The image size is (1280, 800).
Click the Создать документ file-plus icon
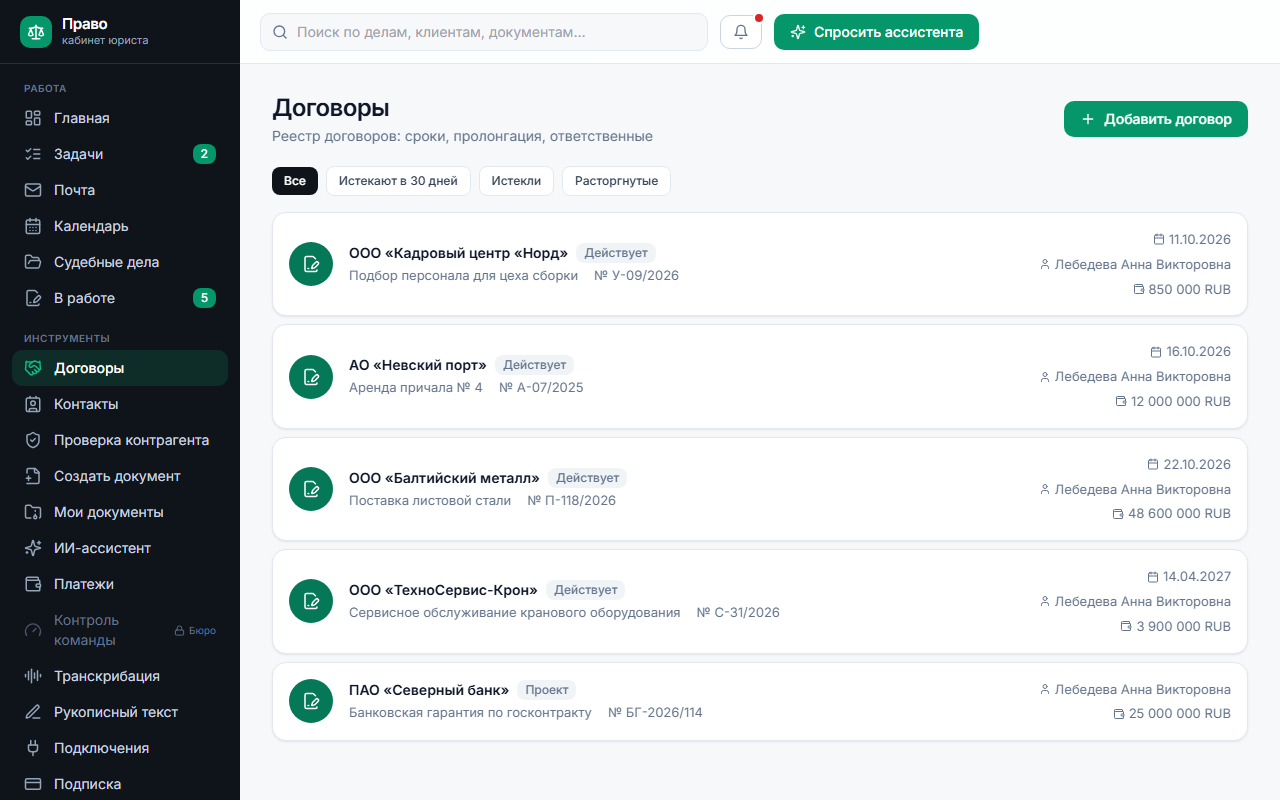tap(33, 476)
